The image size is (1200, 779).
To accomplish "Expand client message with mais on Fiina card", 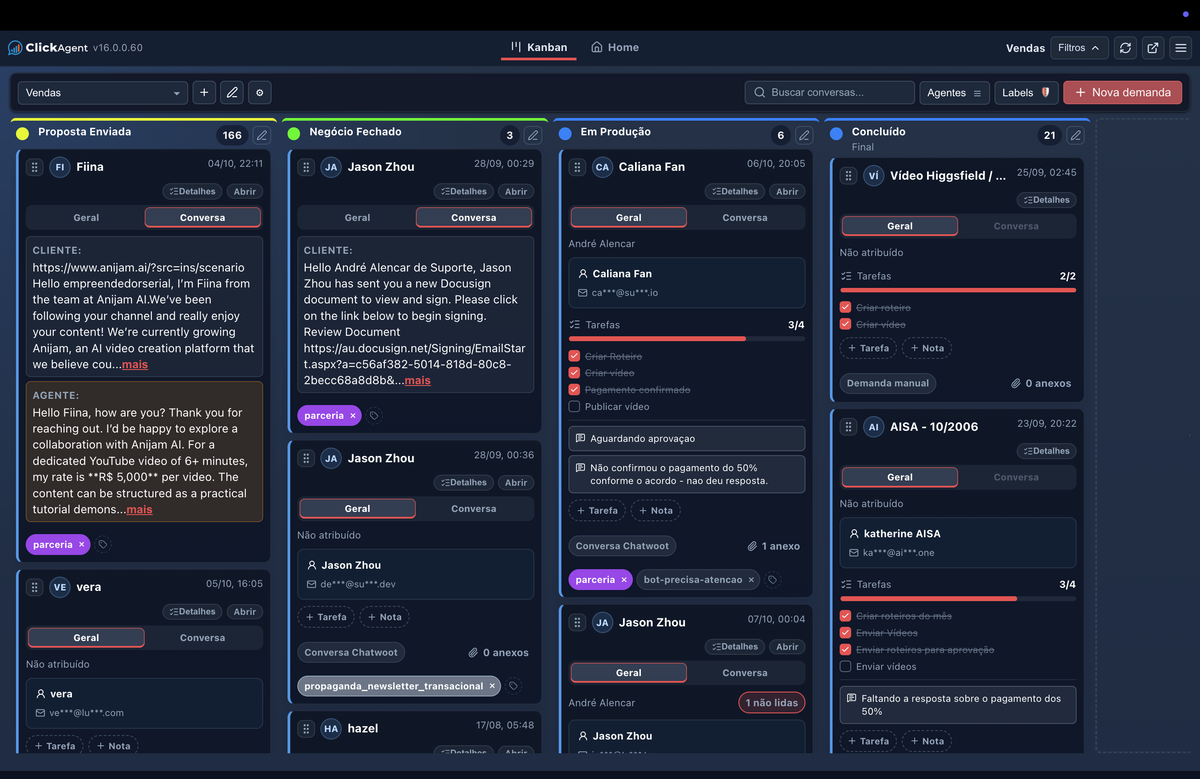I will [135, 365].
